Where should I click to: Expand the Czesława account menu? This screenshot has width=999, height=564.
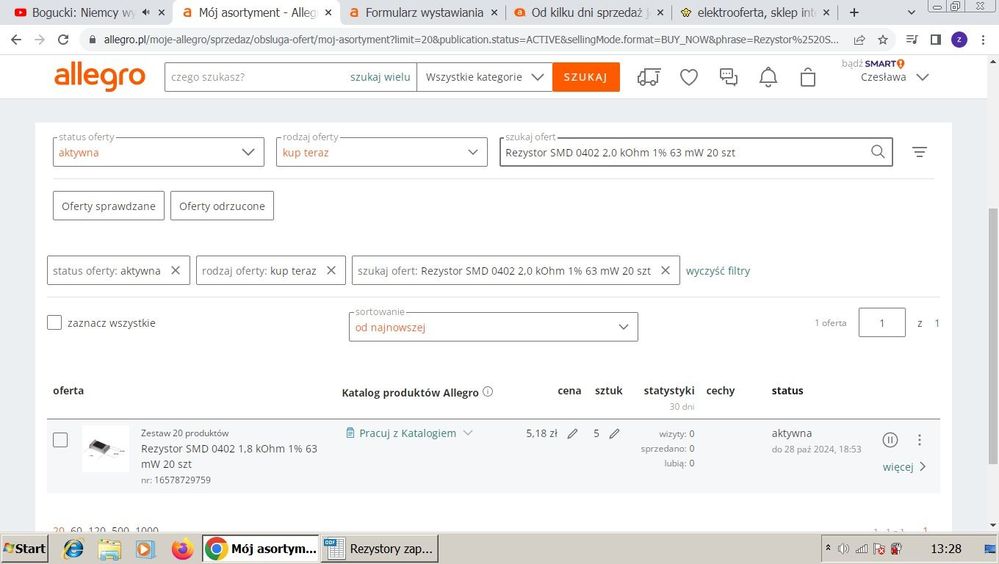pyautogui.click(x=894, y=77)
